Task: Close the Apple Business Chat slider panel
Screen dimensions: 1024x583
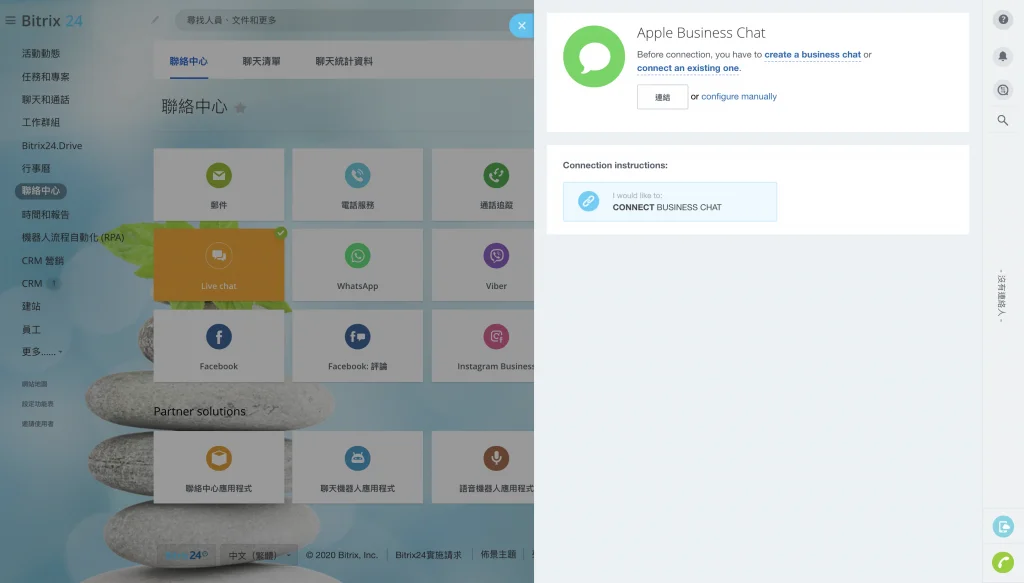Action: (x=521, y=26)
